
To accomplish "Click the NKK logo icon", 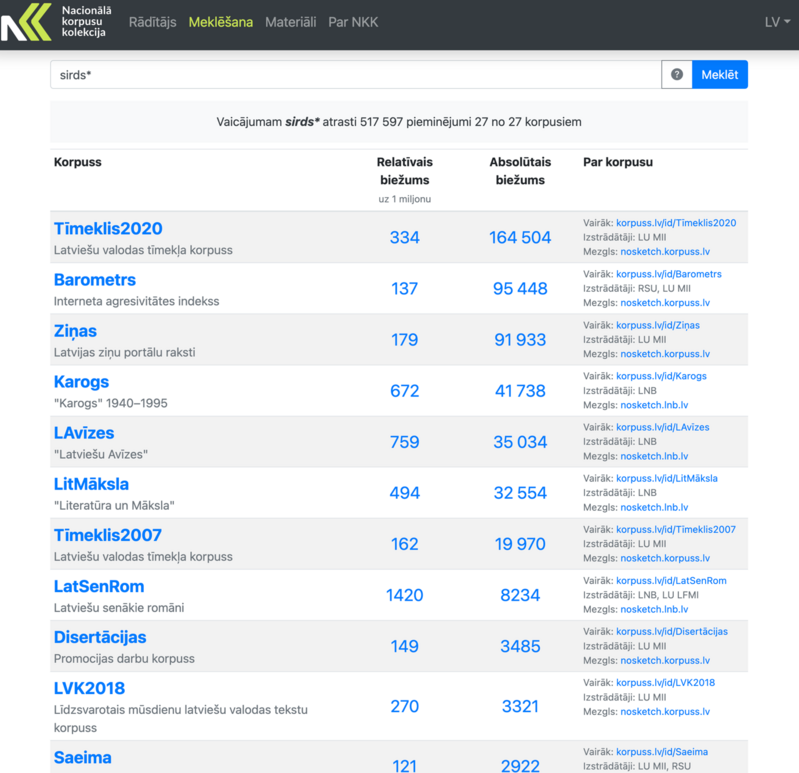I will 26,22.
